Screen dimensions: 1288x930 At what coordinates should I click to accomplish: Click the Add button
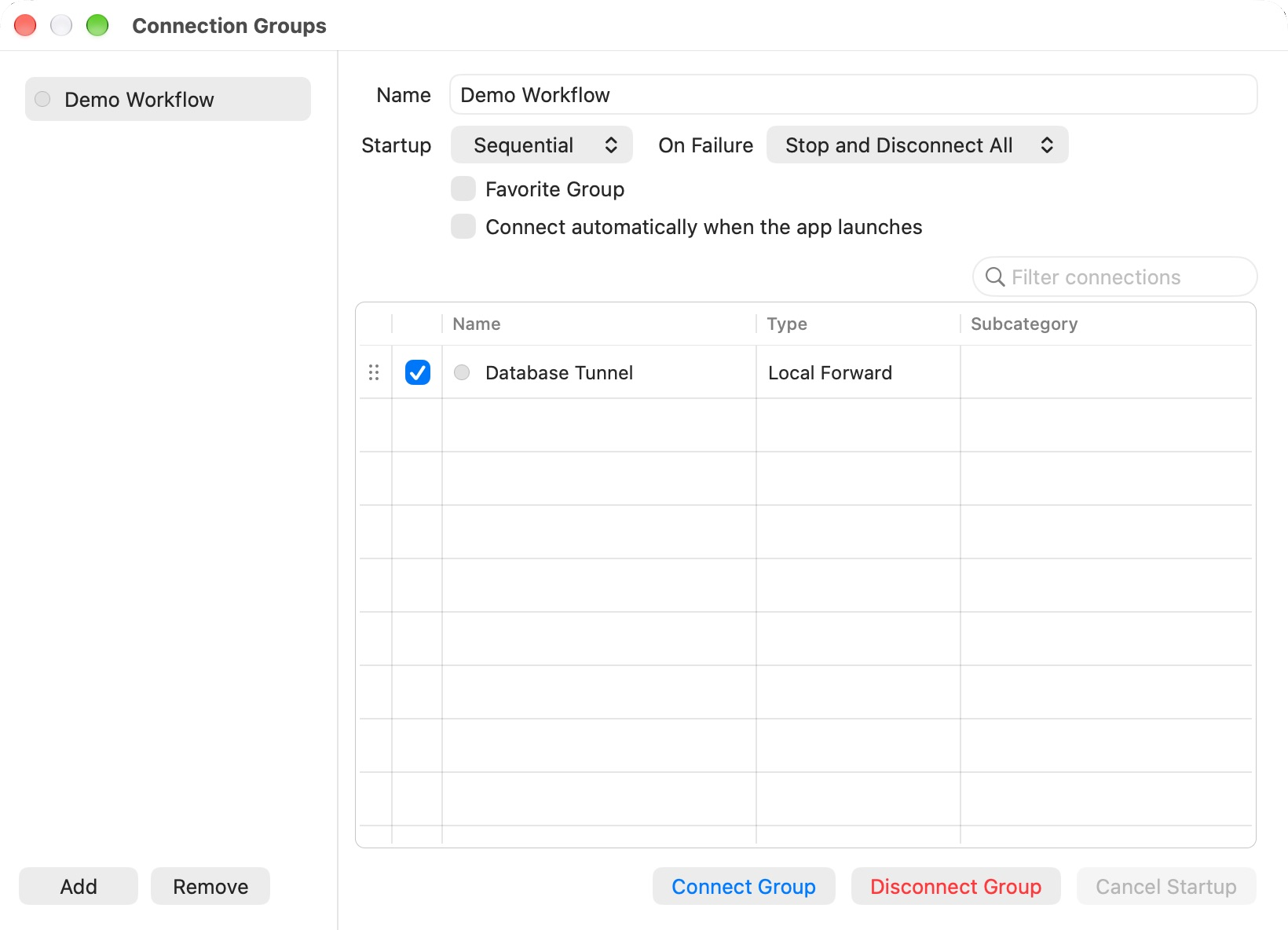[x=79, y=886]
